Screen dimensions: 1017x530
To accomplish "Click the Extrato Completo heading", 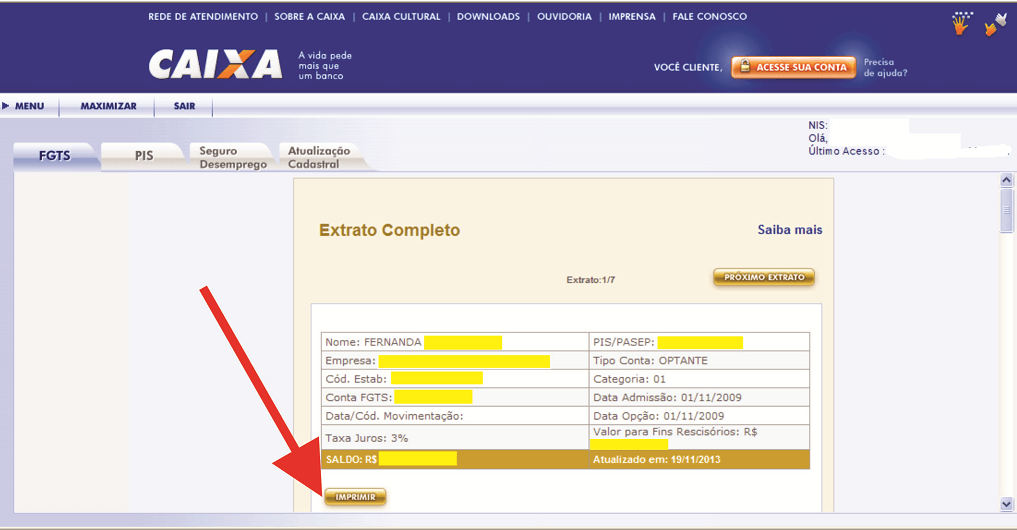I will [389, 230].
